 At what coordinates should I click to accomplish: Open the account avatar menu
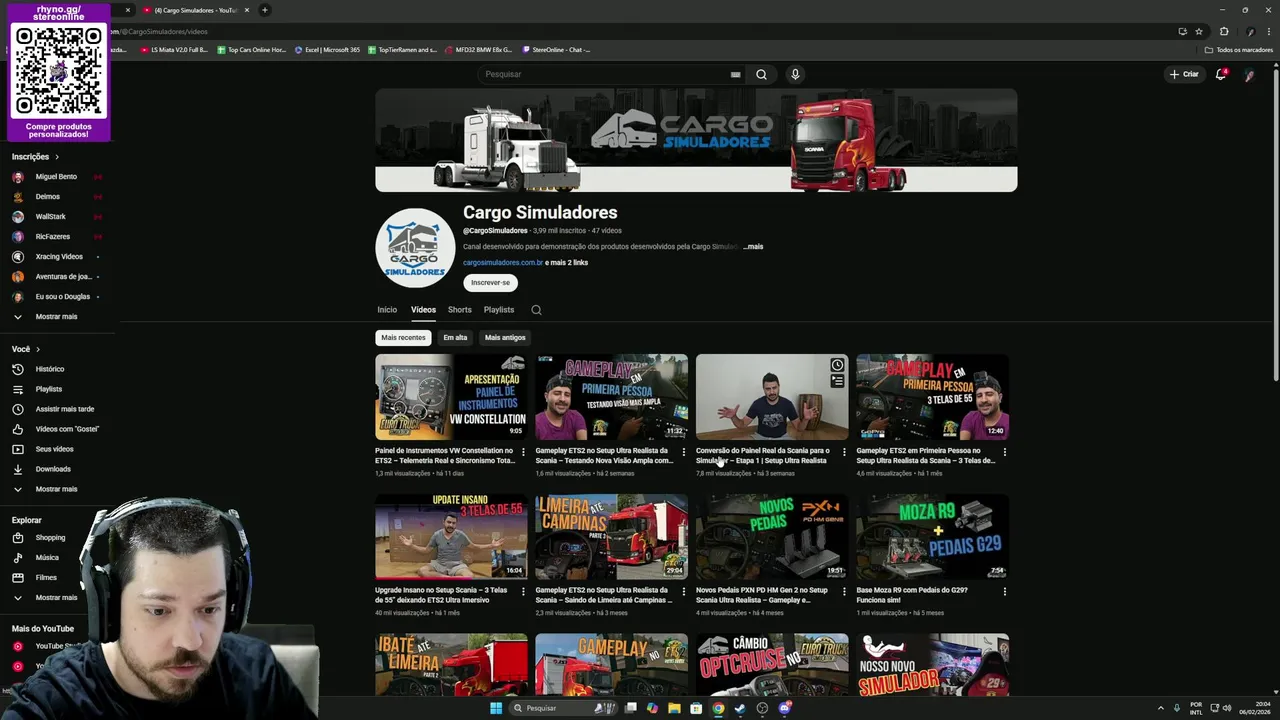1249,74
